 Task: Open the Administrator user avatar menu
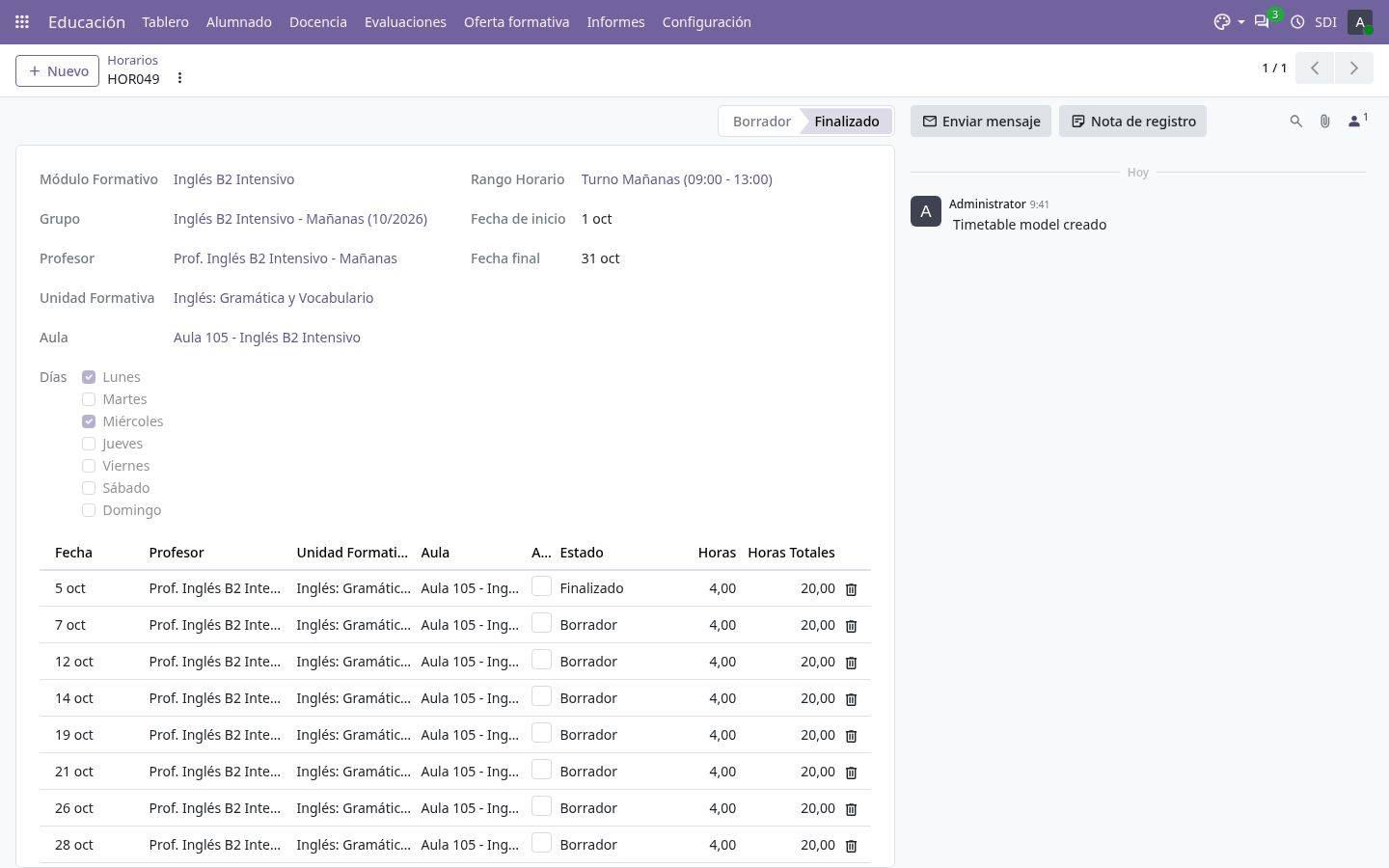click(1360, 21)
